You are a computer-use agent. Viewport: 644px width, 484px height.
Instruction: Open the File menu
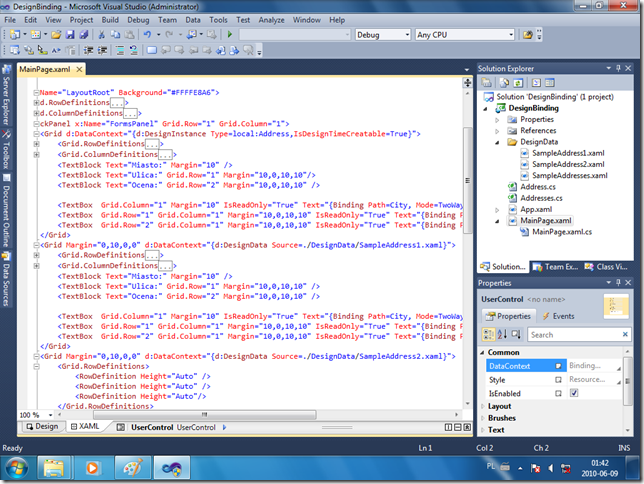(10, 20)
